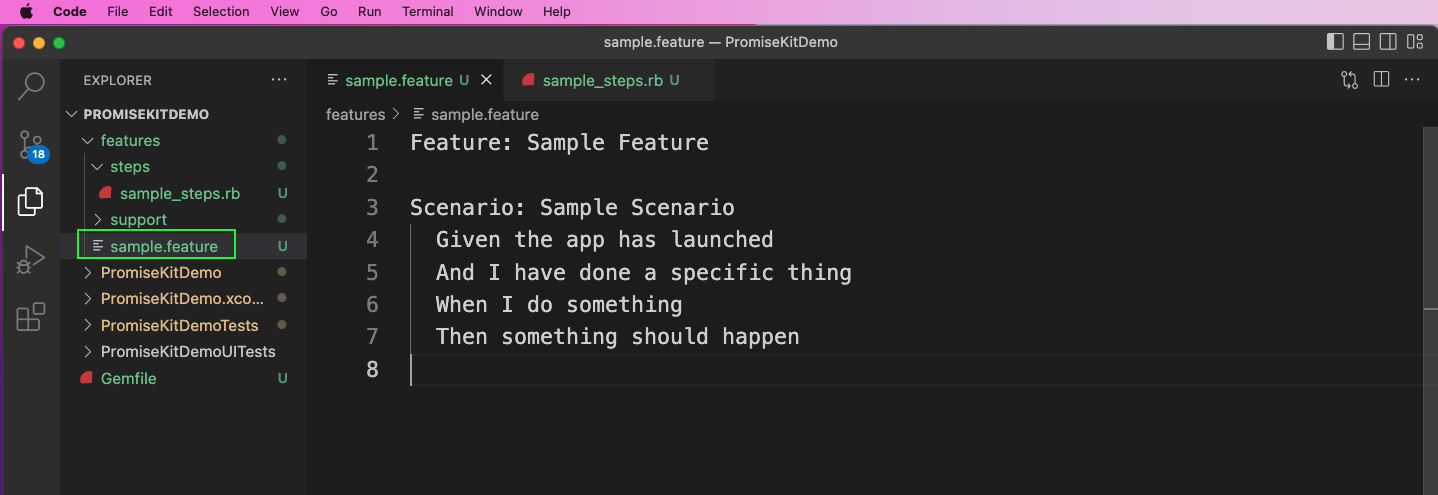Image resolution: width=1438 pixels, height=495 pixels.
Task: Open the Window menu
Action: point(498,12)
